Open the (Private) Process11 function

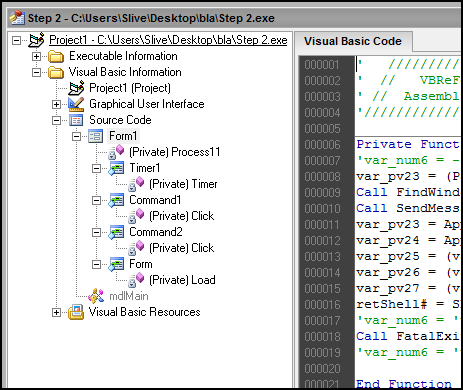175,152
